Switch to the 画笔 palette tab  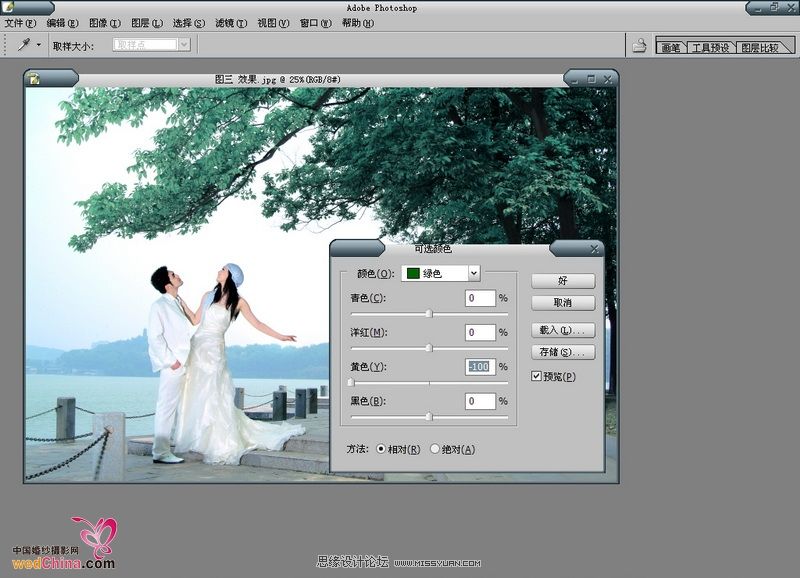tap(670, 47)
